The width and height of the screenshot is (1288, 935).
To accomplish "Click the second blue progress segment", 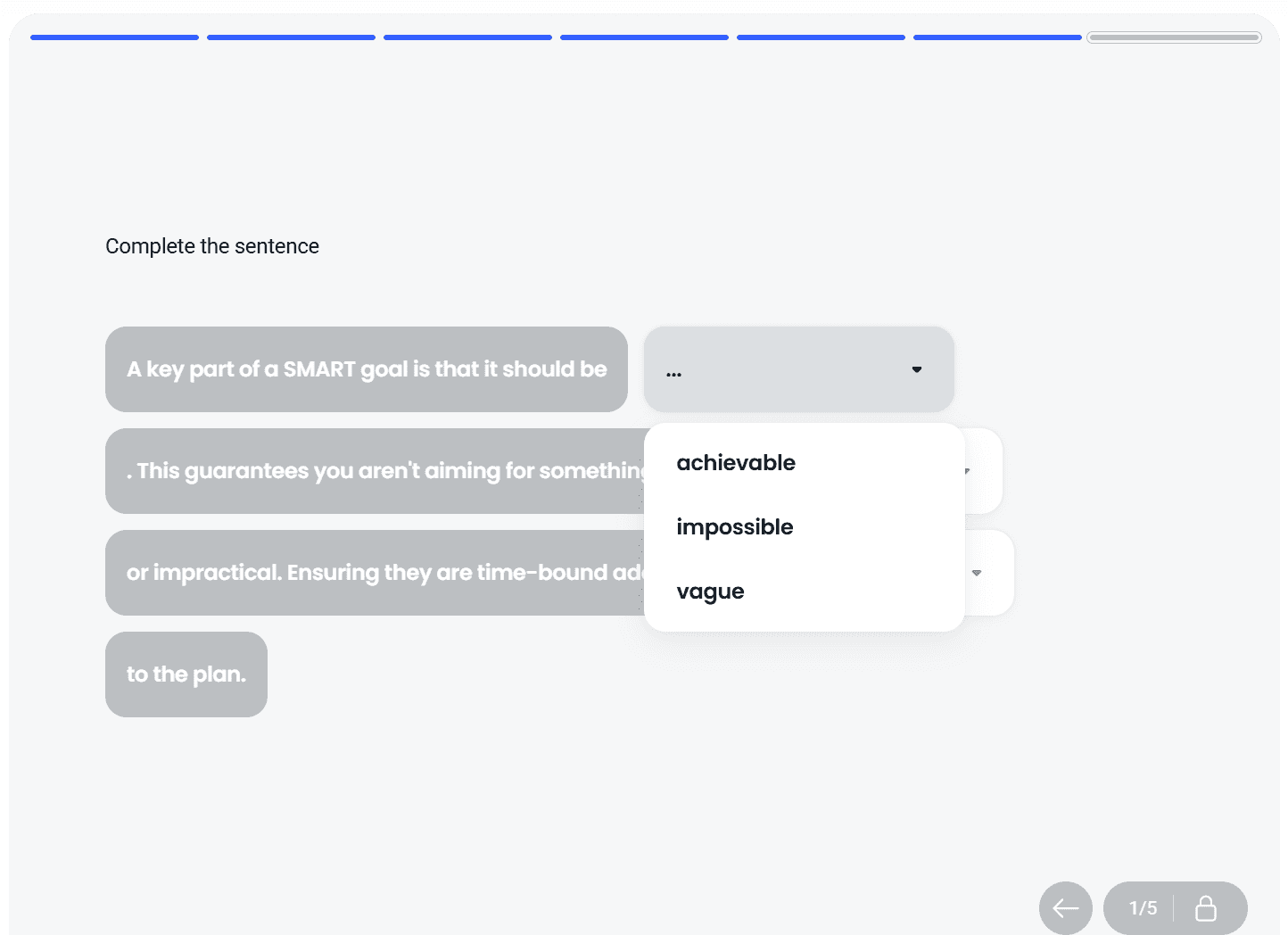I will pyautogui.click(x=291, y=37).
